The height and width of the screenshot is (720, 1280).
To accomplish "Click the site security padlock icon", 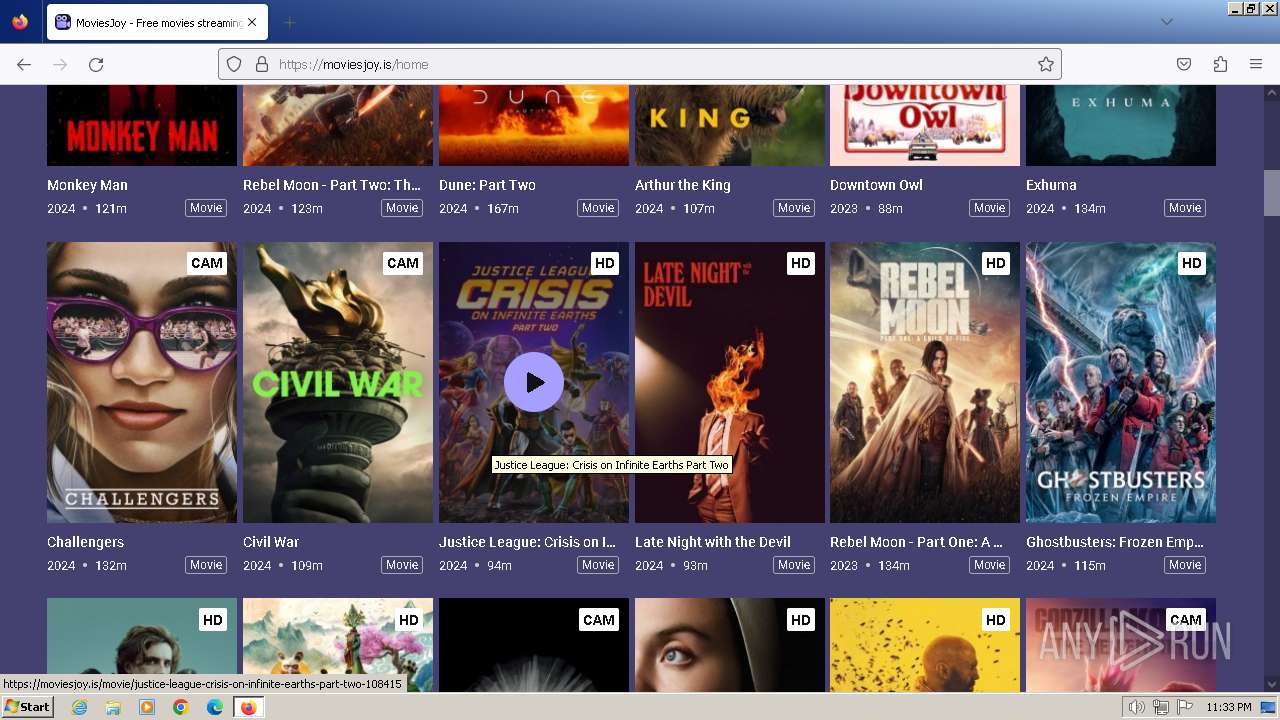I will coord(262,64).
